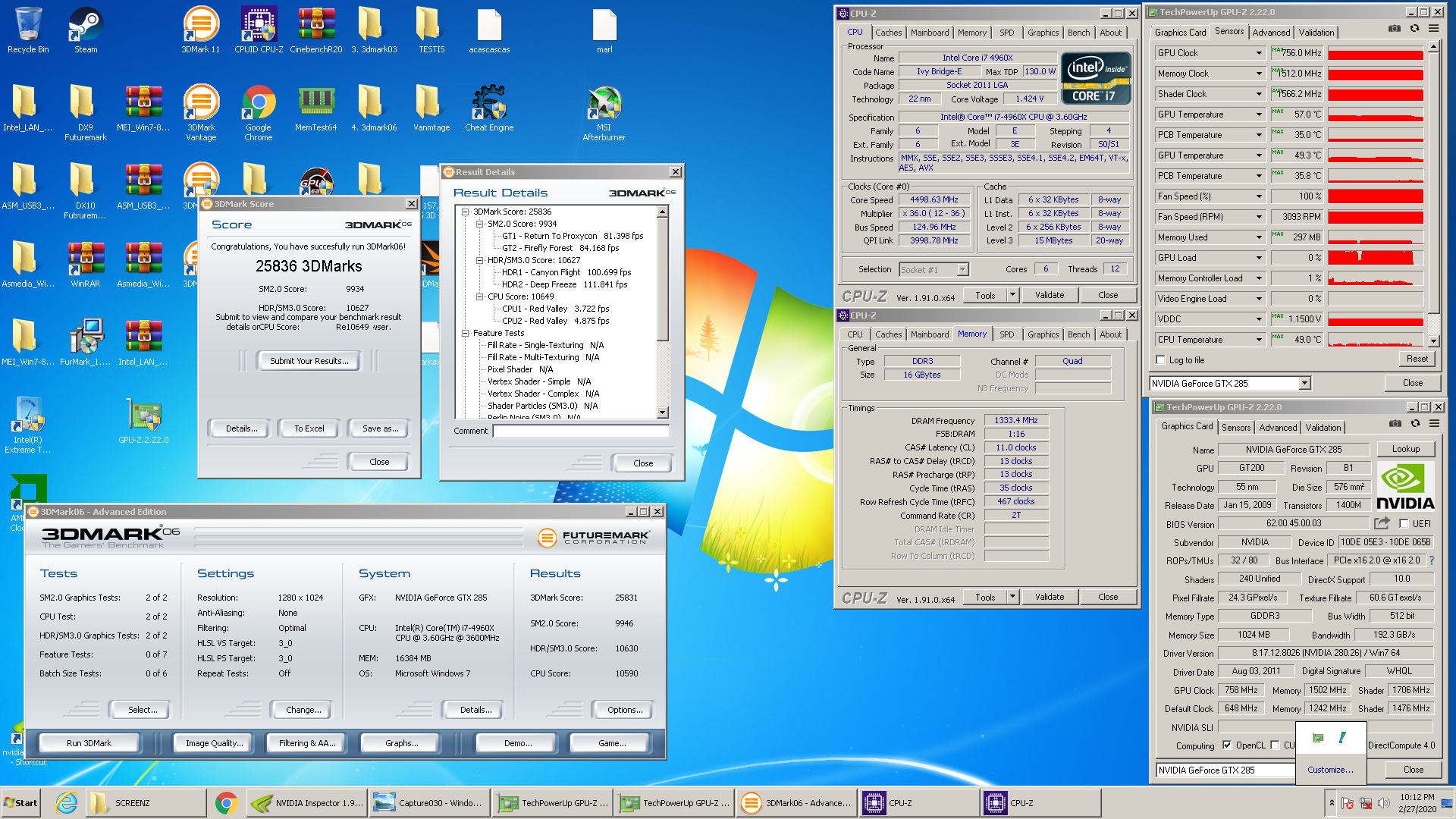This screenshot has width=1456, height=819.
Task: Click camera icon in GPU-Z Graphics Card window
Action: [x=1395, y=424]
